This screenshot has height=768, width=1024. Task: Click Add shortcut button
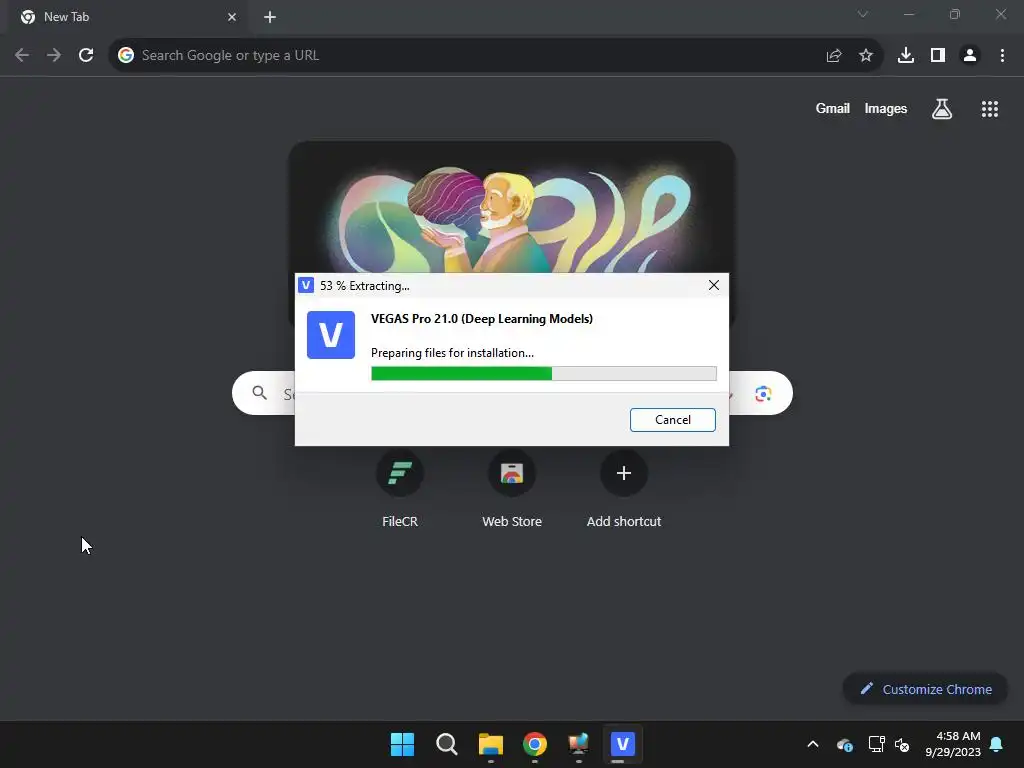pos(624,487)
